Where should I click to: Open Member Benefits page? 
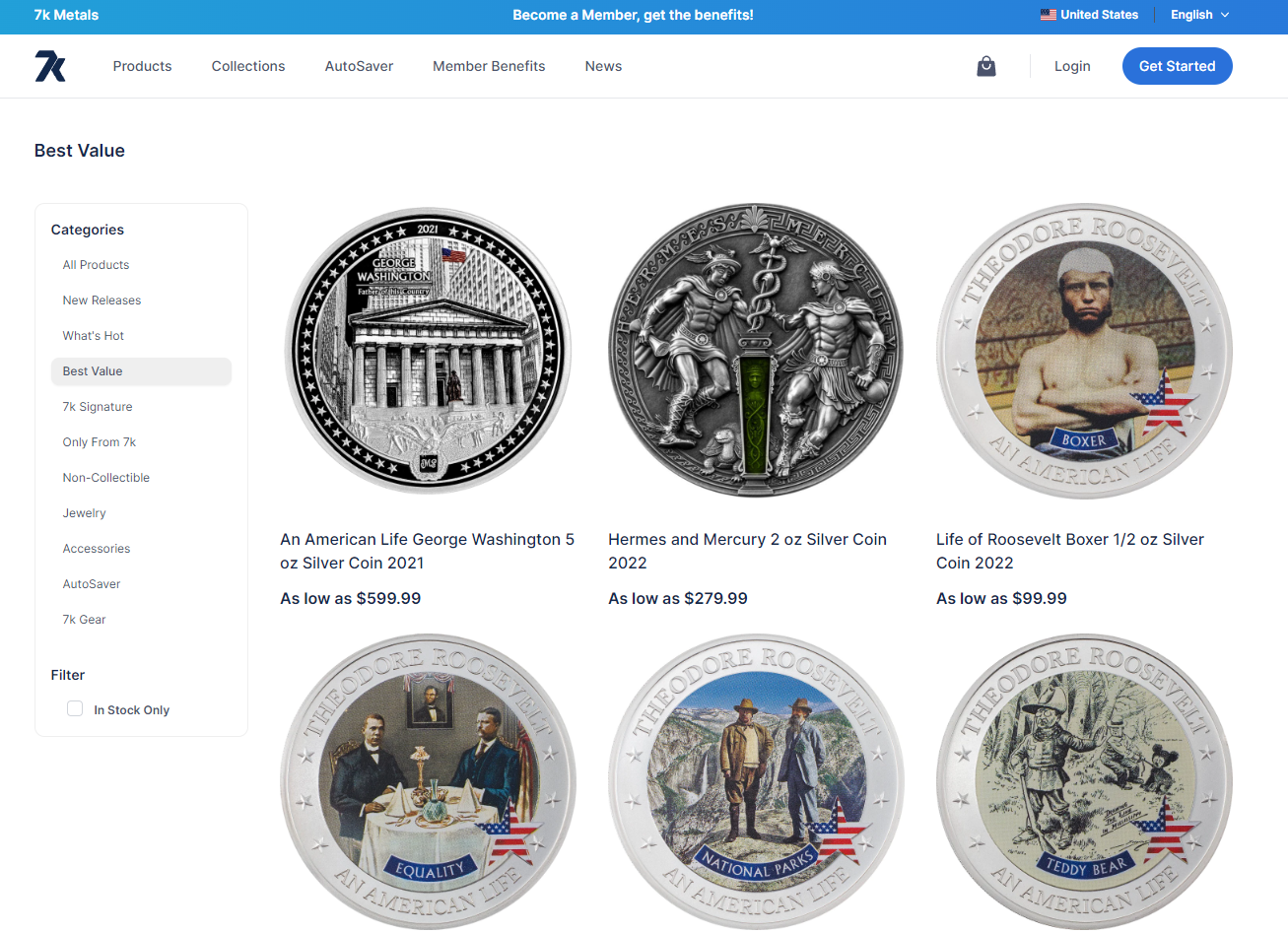(489, 66)
